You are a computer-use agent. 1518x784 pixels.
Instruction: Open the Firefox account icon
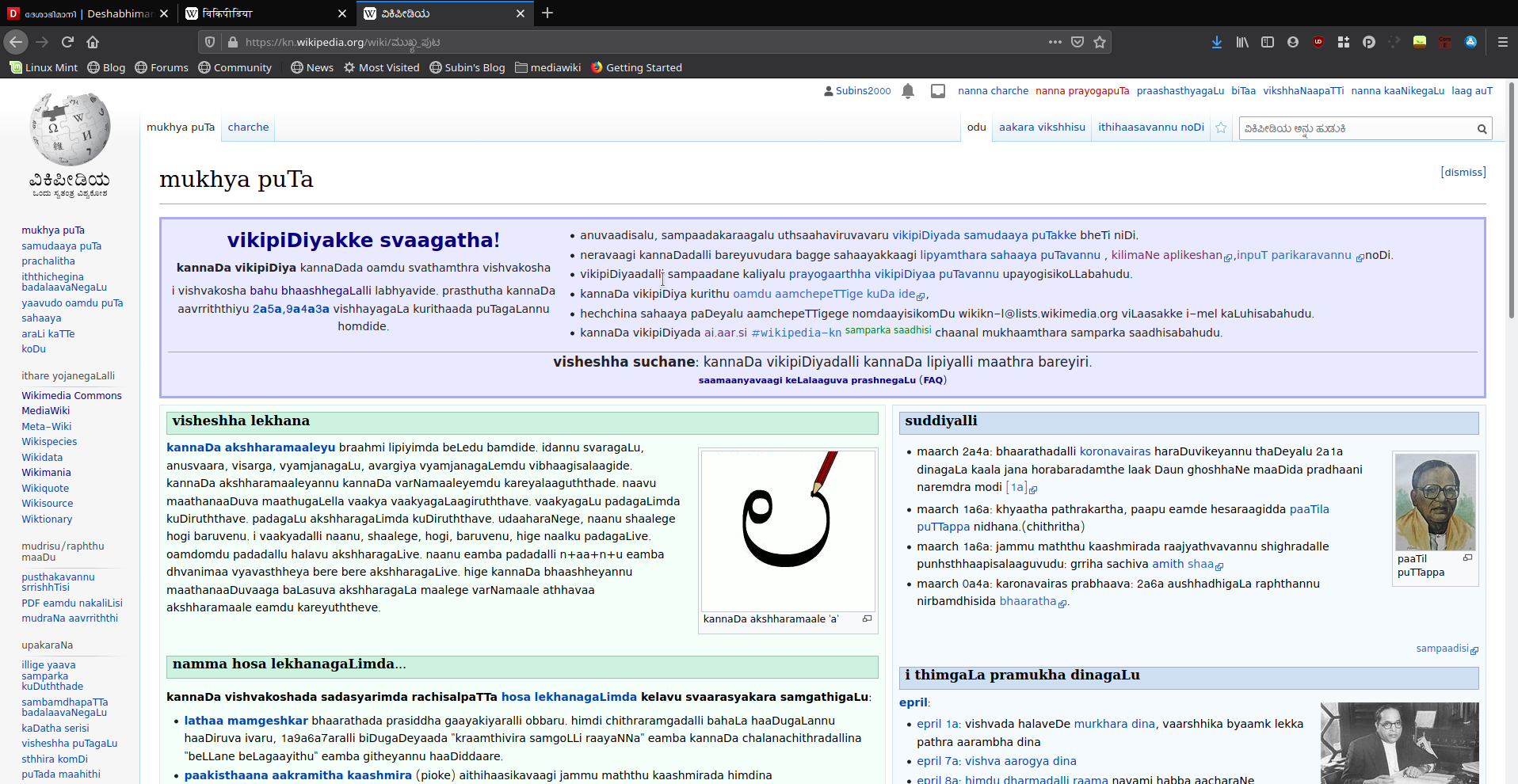click(1293, 42)
